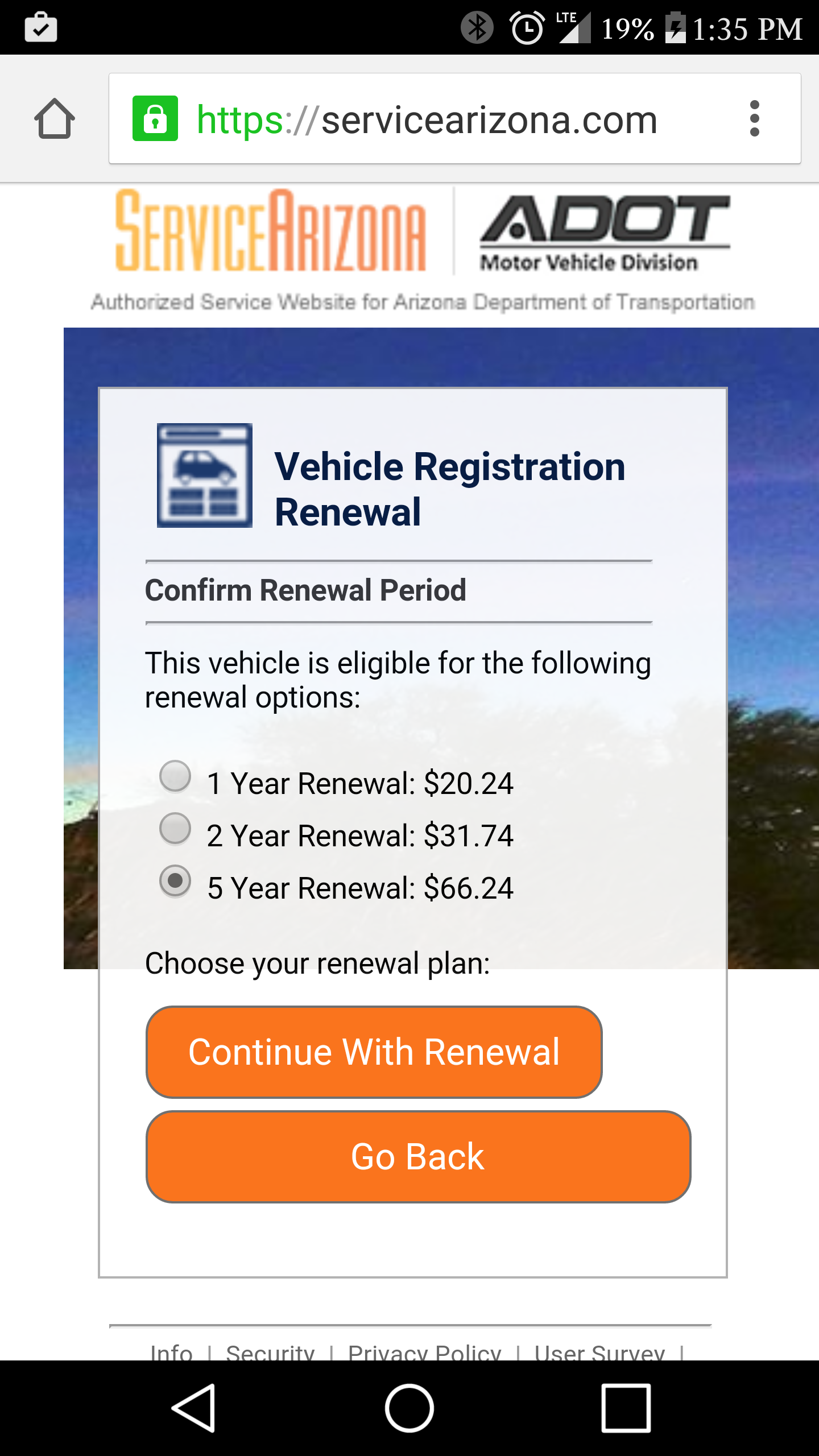Open the browser three-dot overflow menu
This screenshot has width=819, height=1456.
(755, 119)
